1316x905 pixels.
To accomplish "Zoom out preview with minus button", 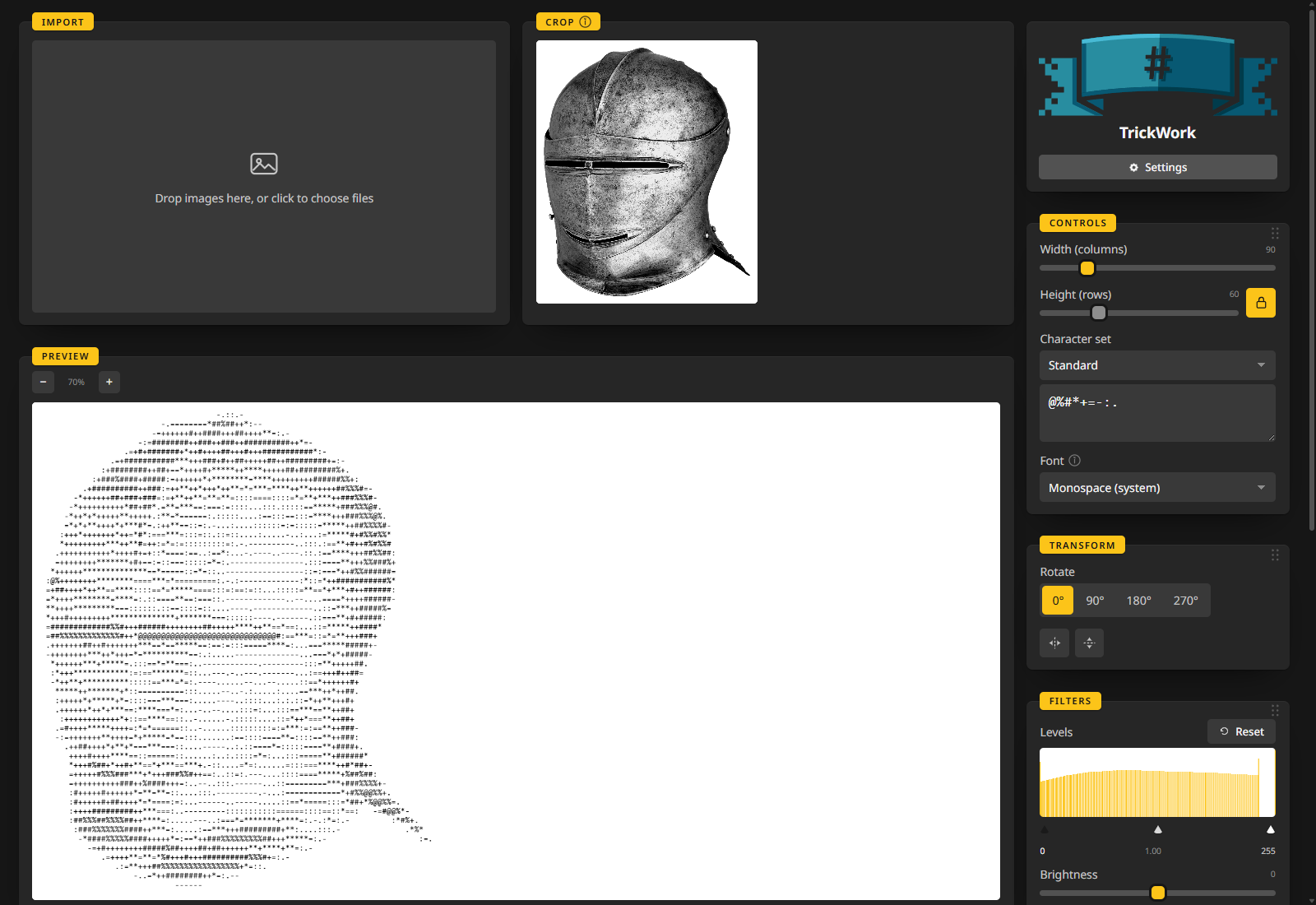I will (x=44, y=382).
